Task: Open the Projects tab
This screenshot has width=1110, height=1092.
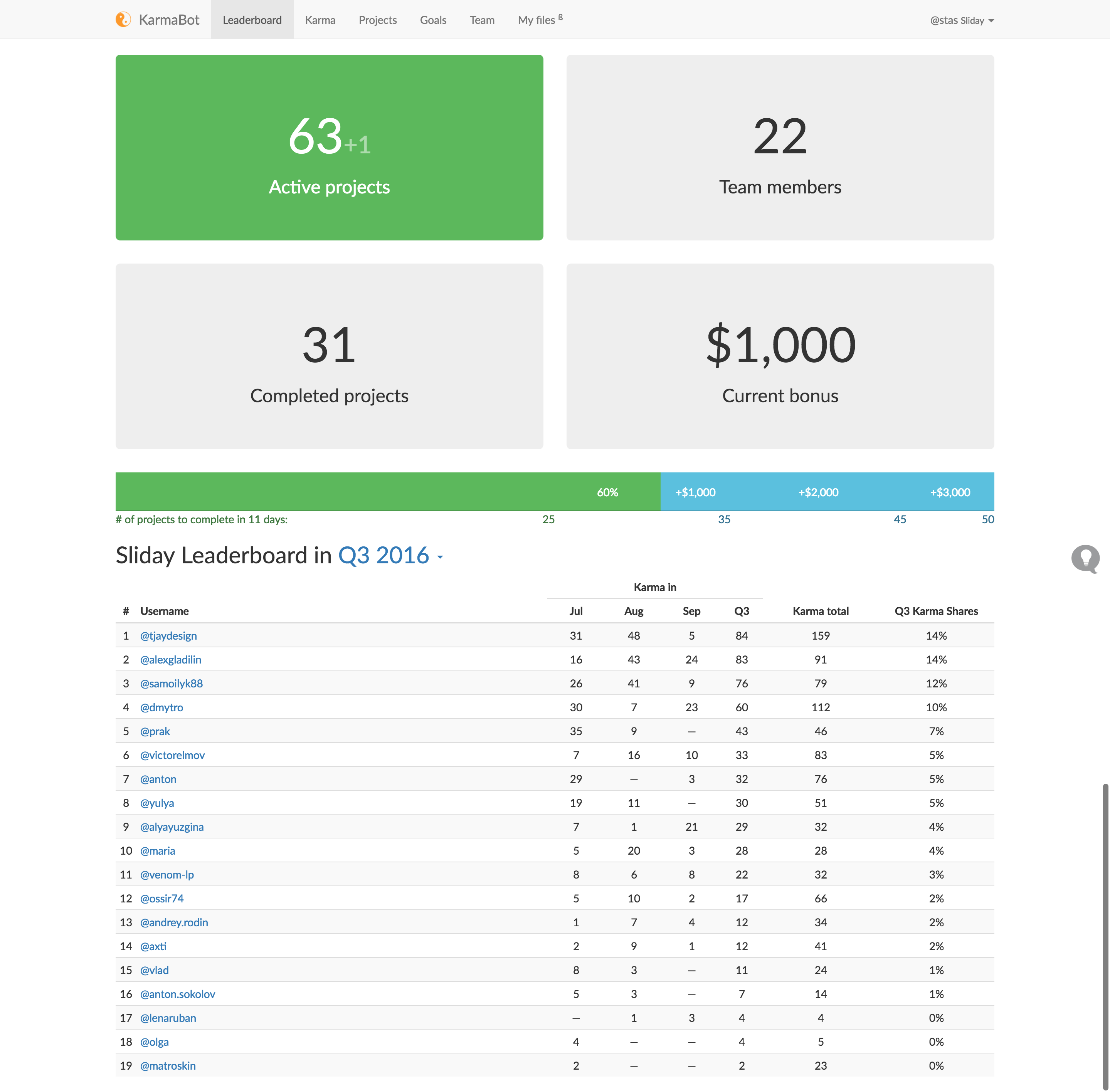Action: 377,20
